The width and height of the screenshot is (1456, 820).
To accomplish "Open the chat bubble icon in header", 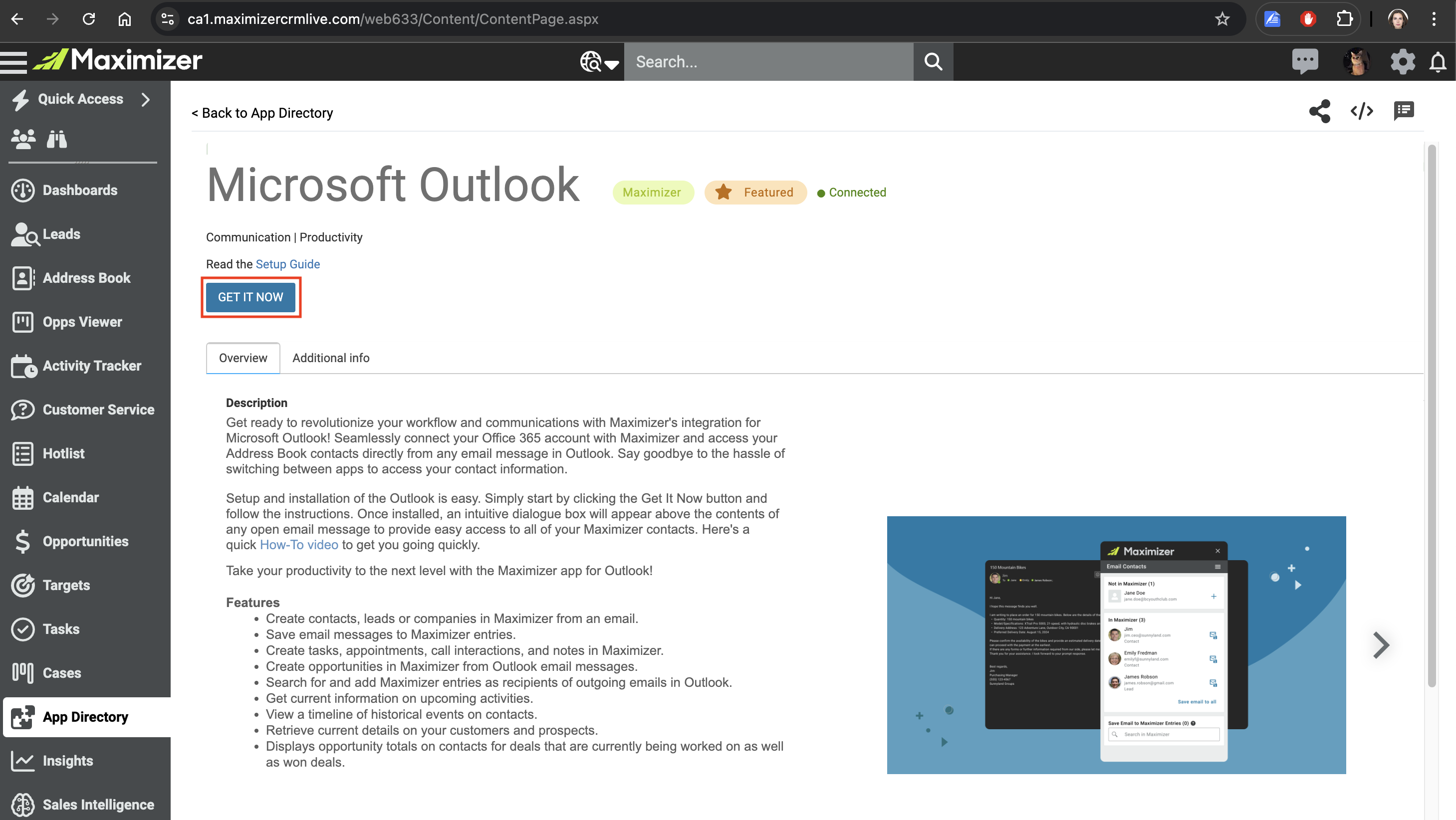I will coord(1305,61).
